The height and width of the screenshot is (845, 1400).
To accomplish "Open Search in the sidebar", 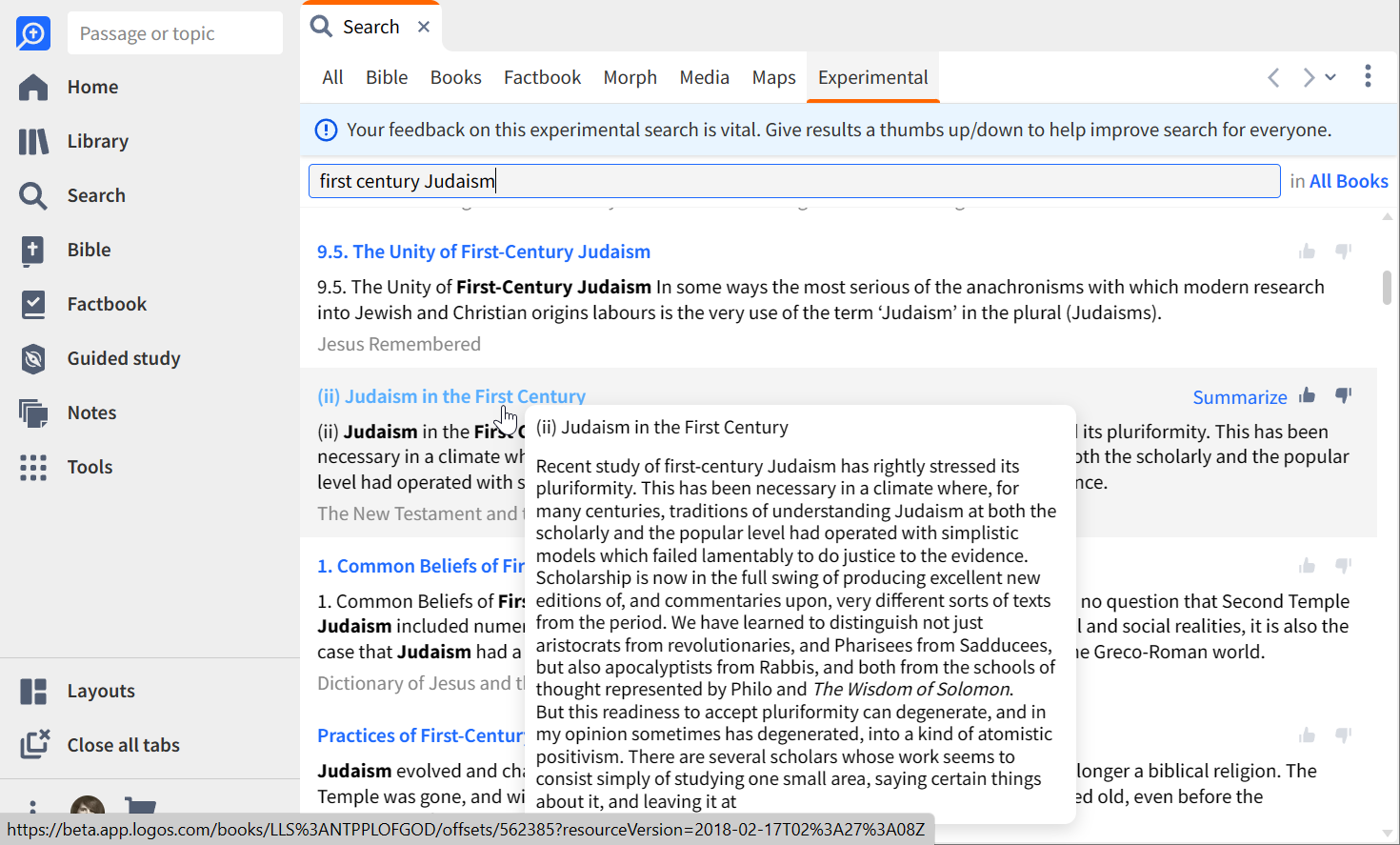I will 72,195.
